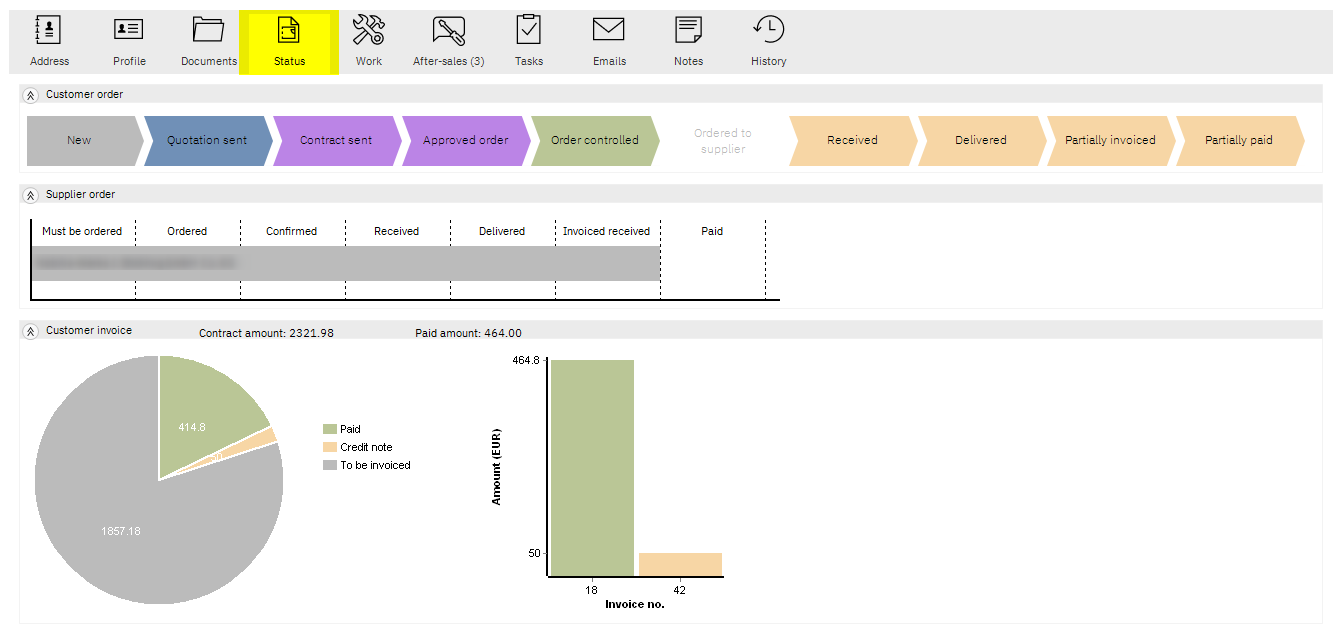1342x637 pixels.
Task: Click the gray To be invoiced pie slice
Action: tap(140, 530)
